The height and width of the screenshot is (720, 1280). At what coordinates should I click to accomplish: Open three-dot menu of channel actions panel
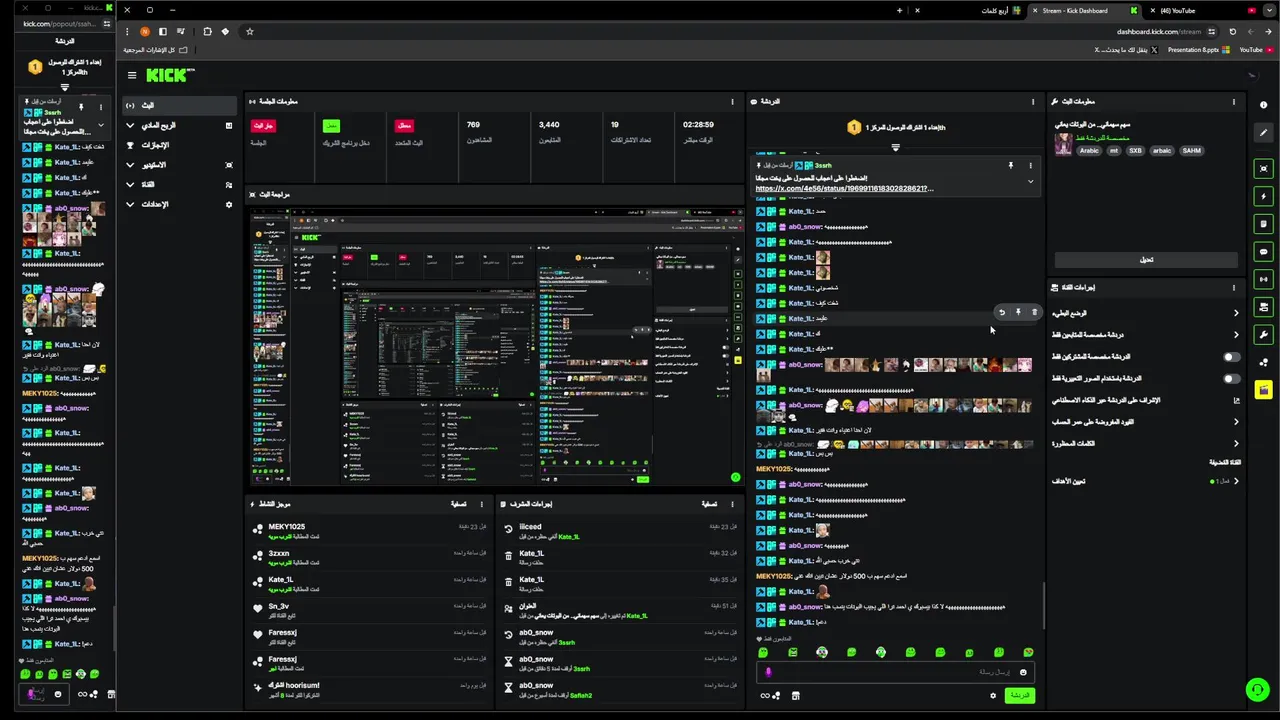(x=1233, y=287)
